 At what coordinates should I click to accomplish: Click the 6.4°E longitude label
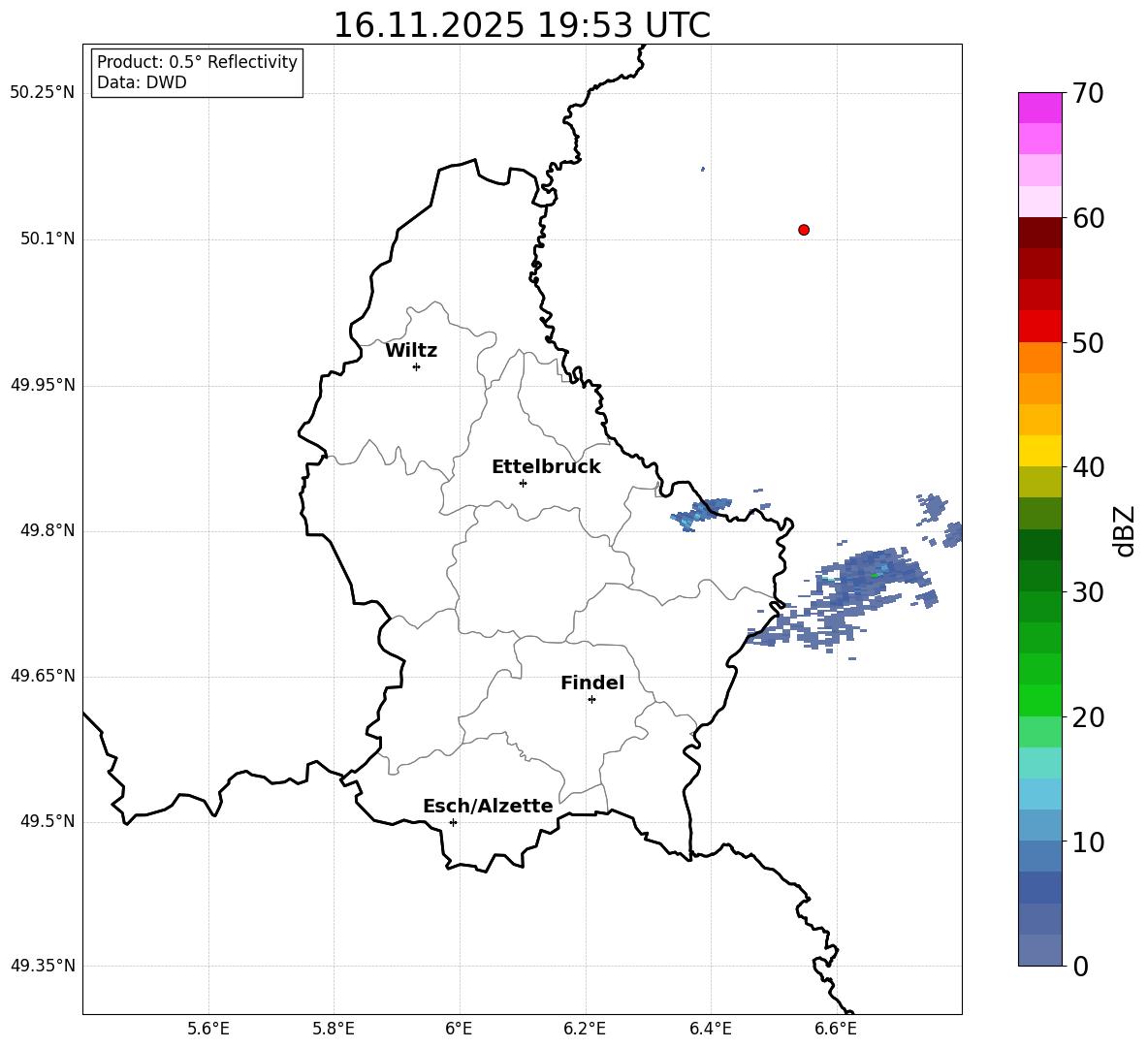click(710, 1029)
